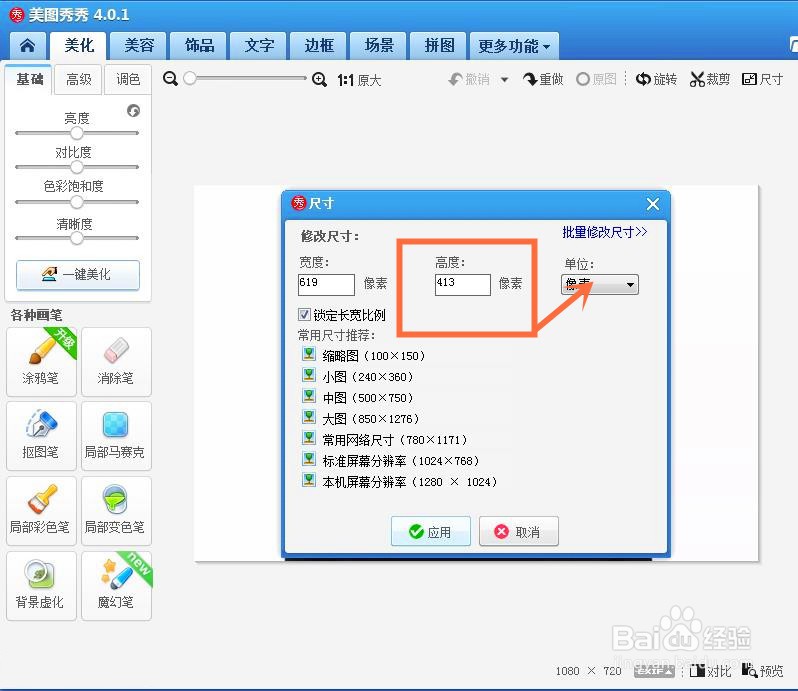The width and height of the screenshot is (798, 691).
Task: Click the 预览 preview button
Action: (762, 671)
